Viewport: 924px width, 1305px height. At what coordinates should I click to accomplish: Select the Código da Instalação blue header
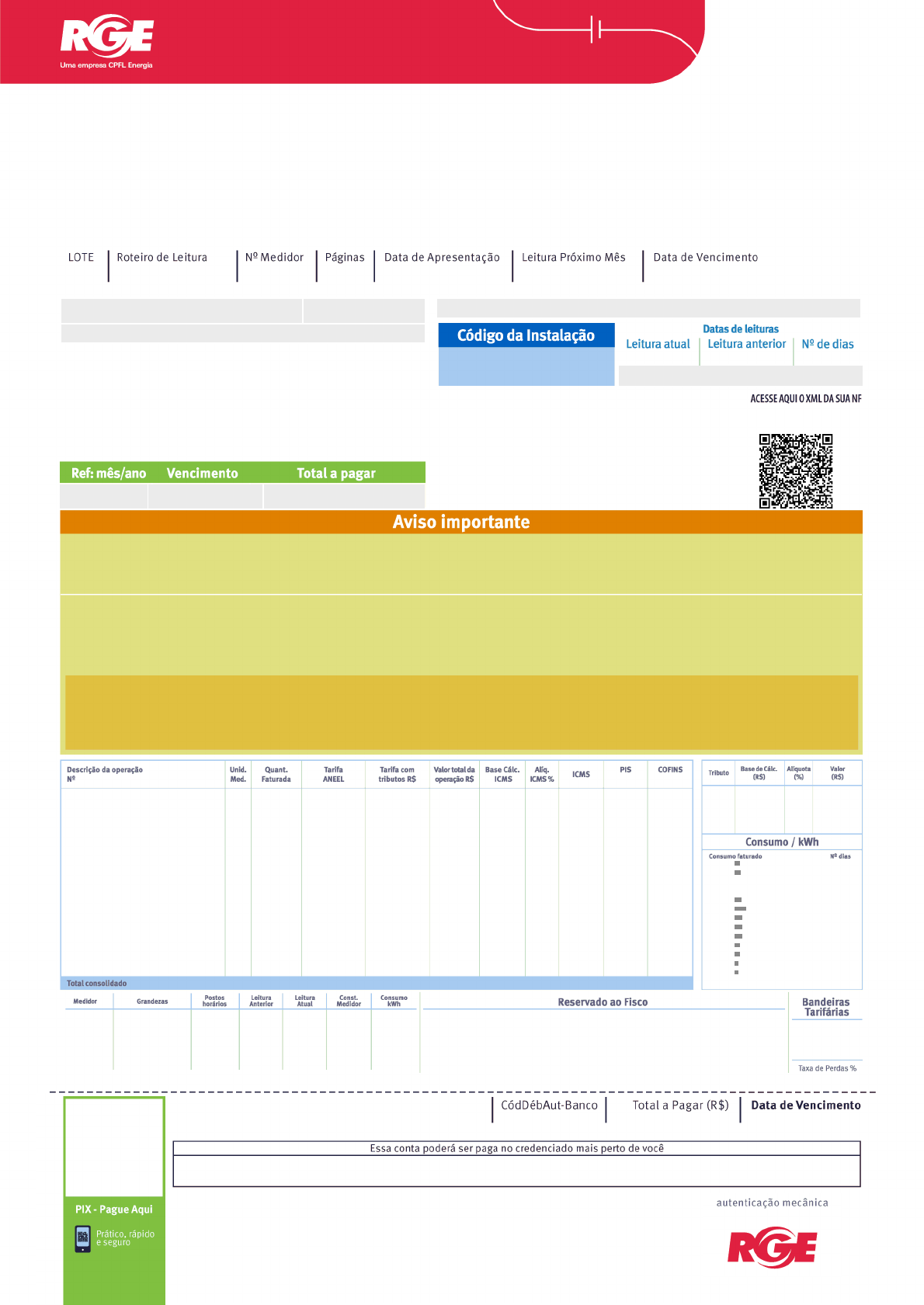[526, 335]
